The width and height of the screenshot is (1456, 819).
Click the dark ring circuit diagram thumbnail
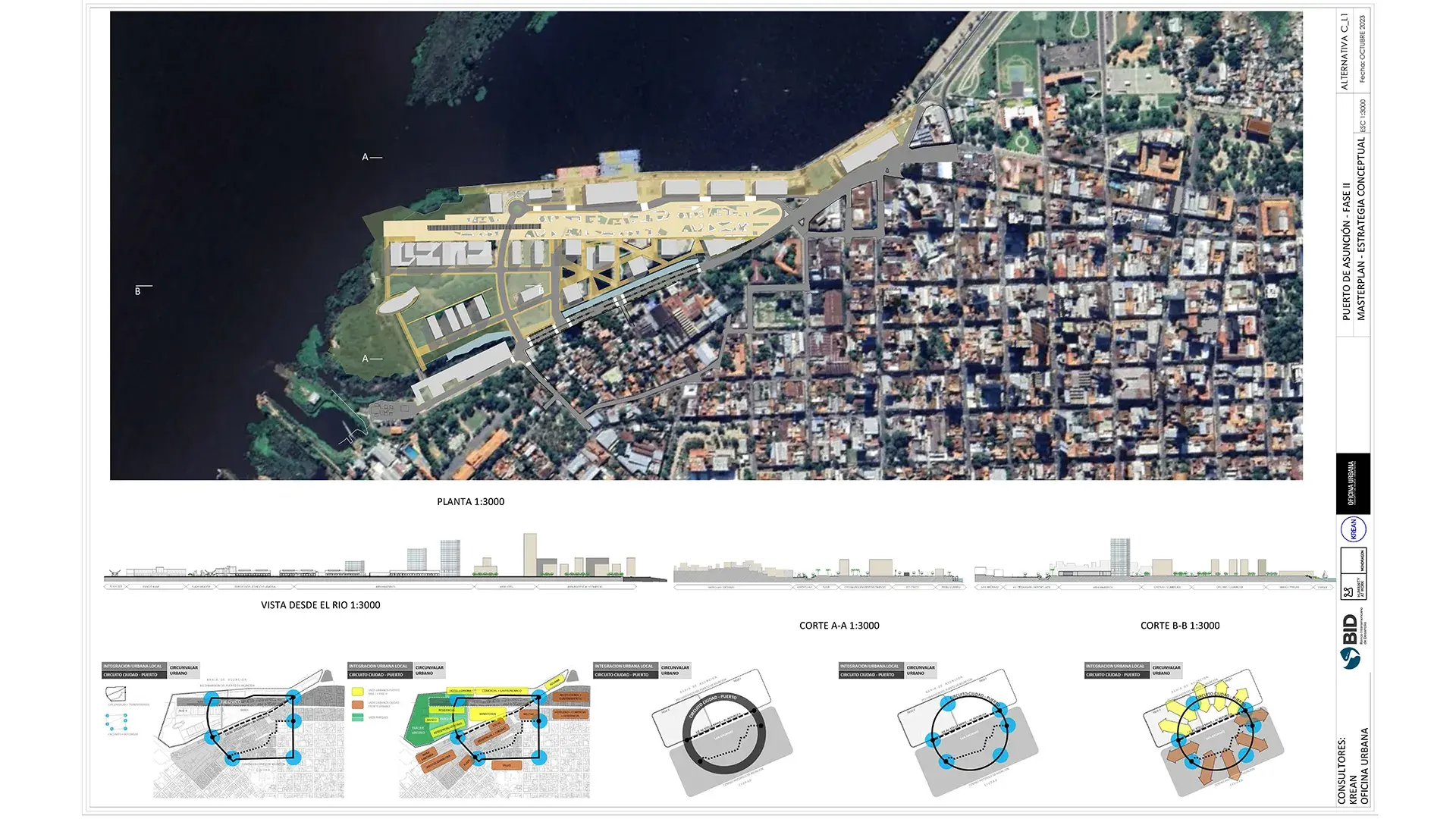(723, 733)
